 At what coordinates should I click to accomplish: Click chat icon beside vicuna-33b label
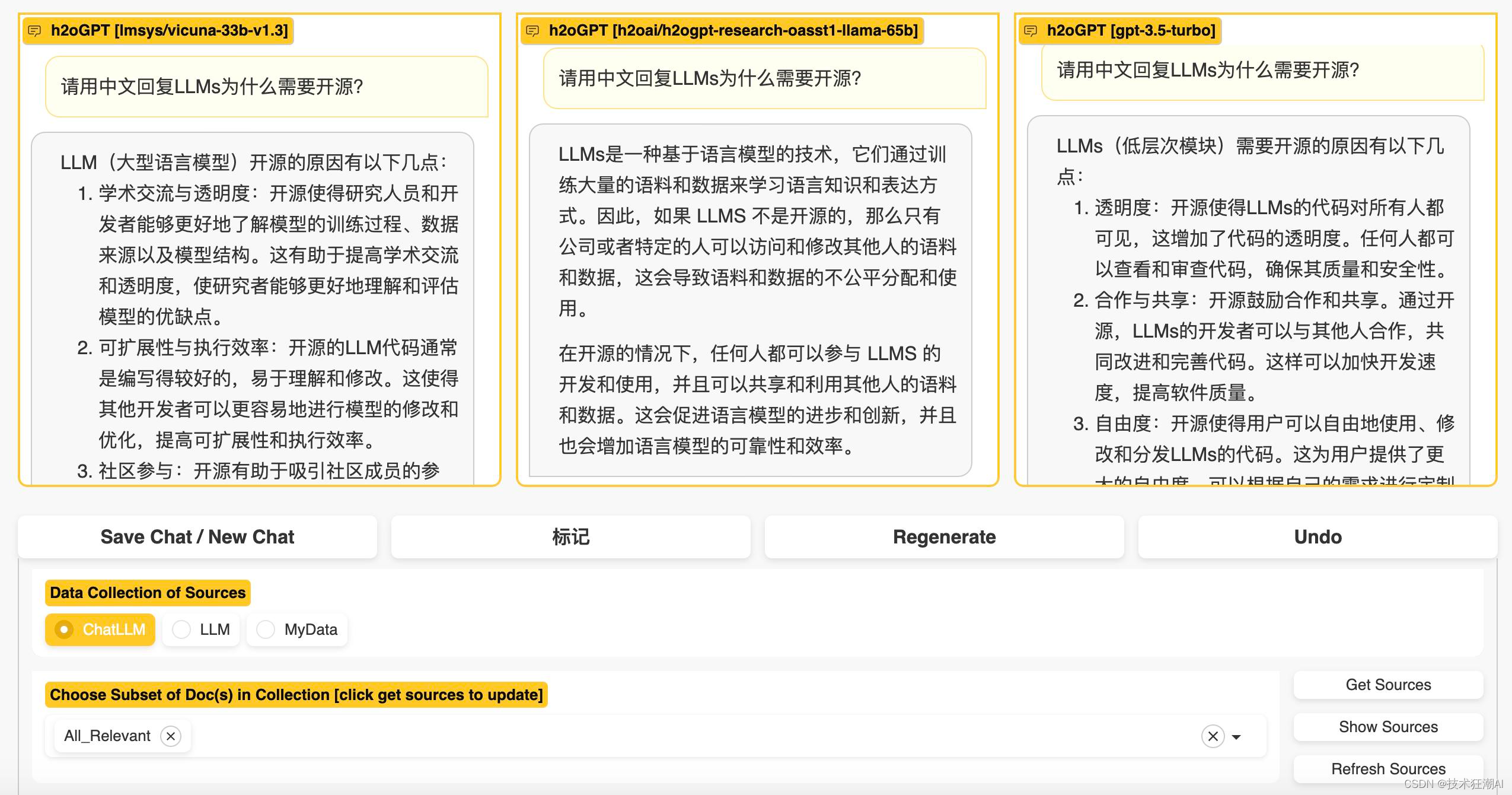(34, 31)
